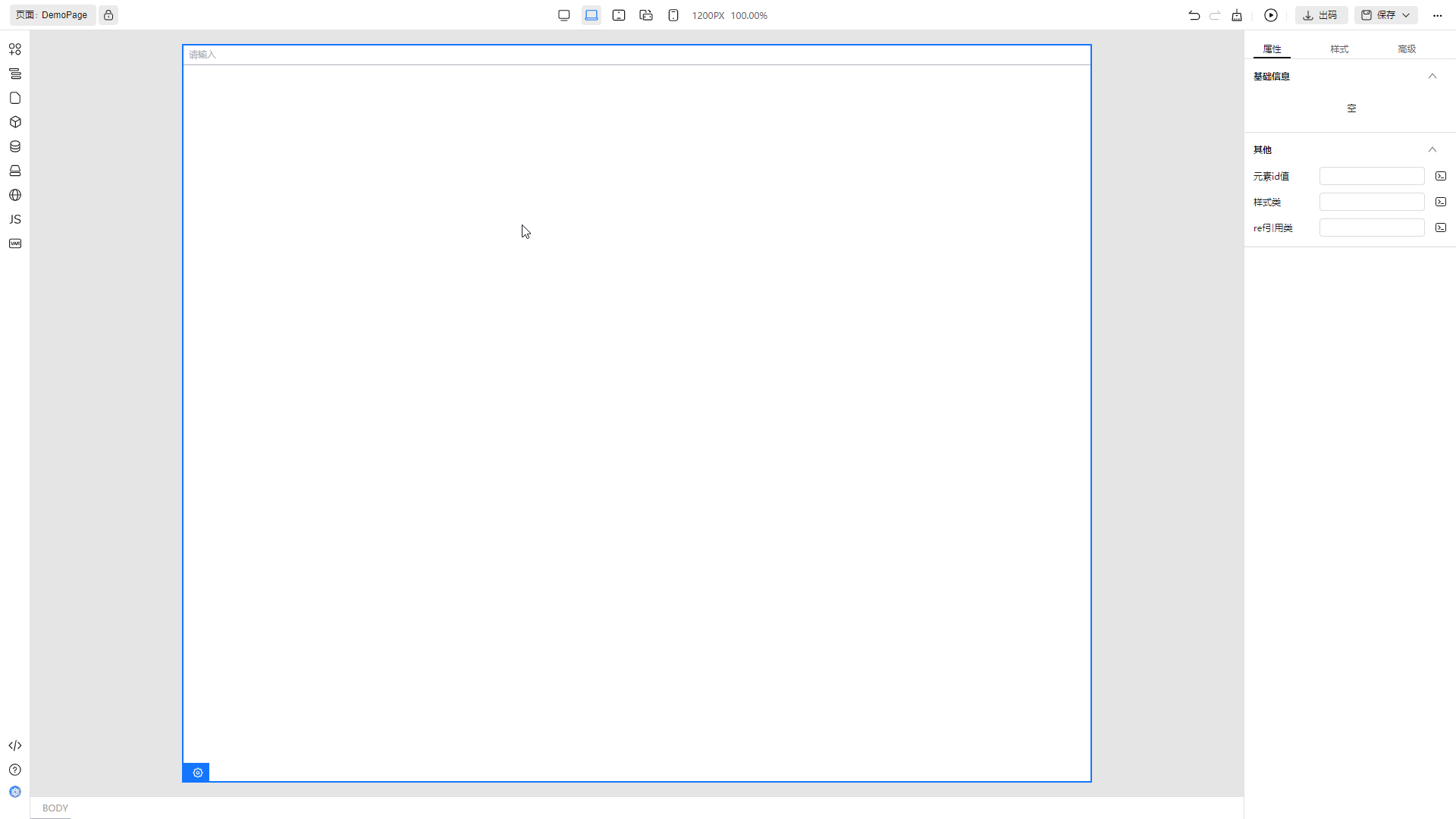1456x819 pixels.
Task: Click the 页面: DemoPage button
Action: (x=52, y=15)
